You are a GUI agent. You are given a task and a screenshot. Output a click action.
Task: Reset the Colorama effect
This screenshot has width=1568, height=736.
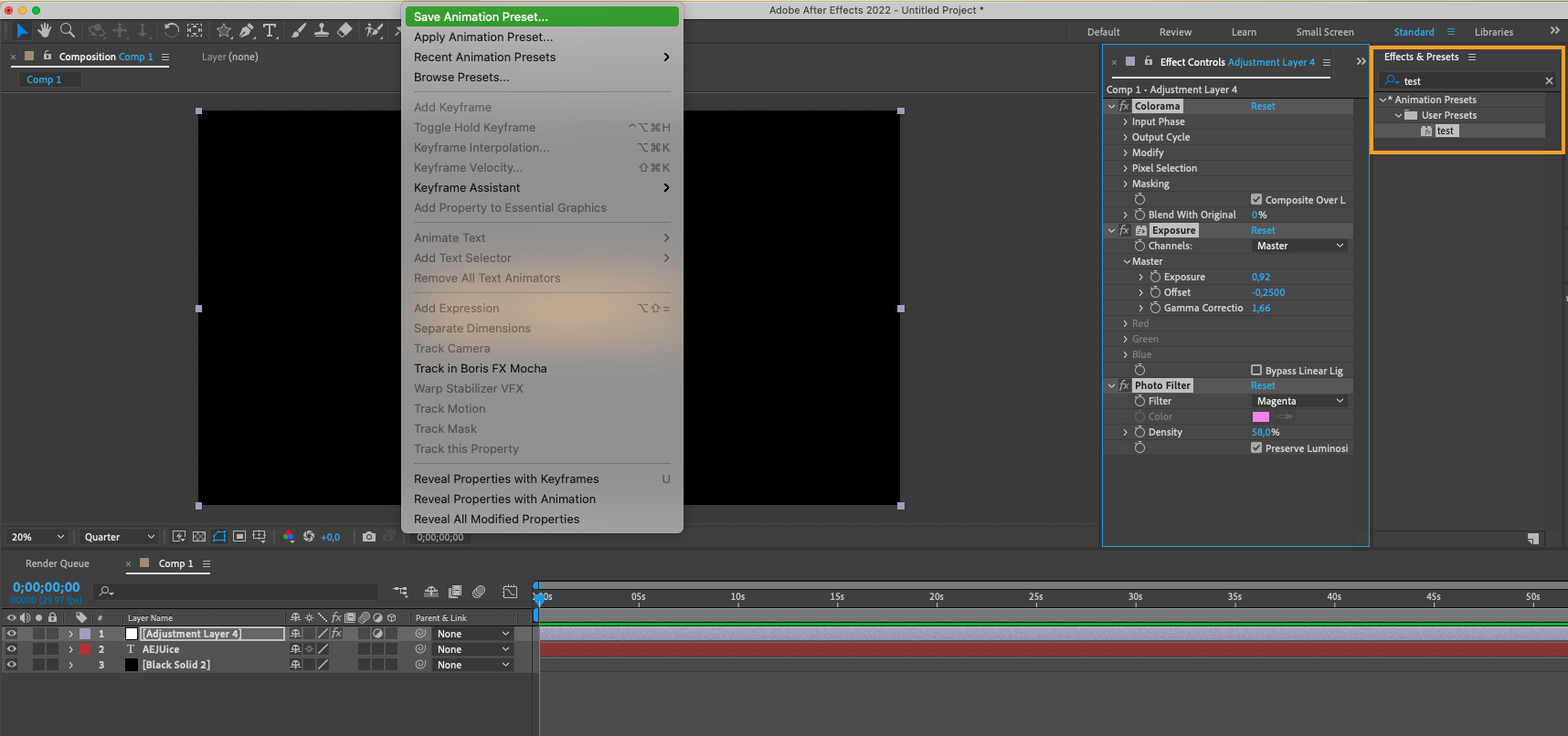tap(1263, 106)
